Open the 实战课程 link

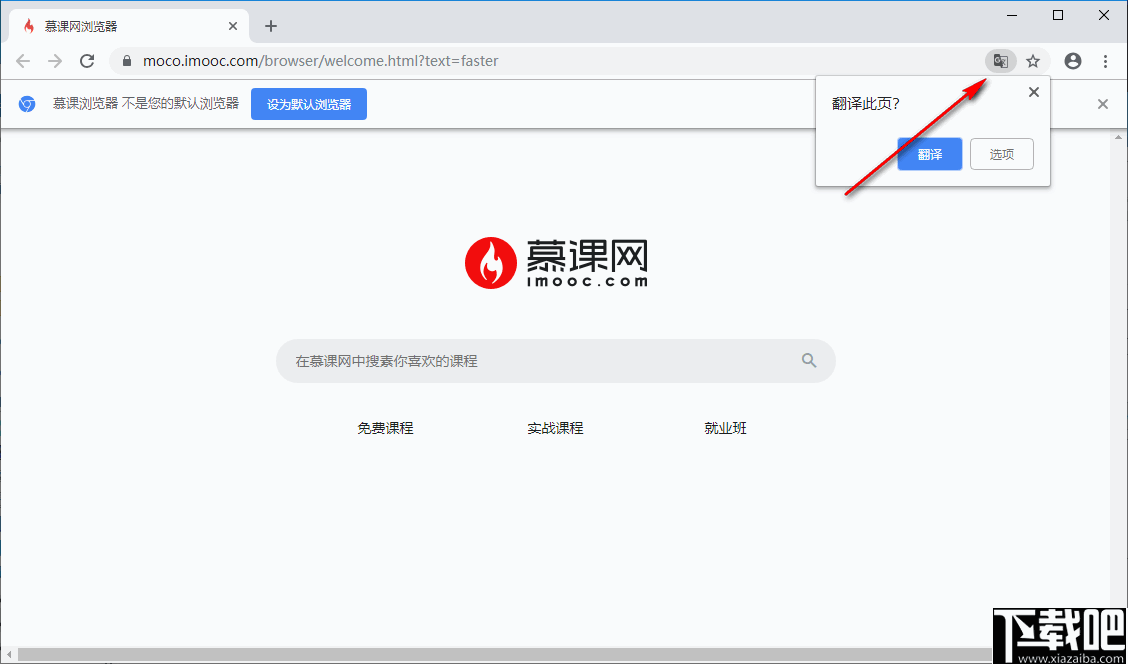pos(555,427)
